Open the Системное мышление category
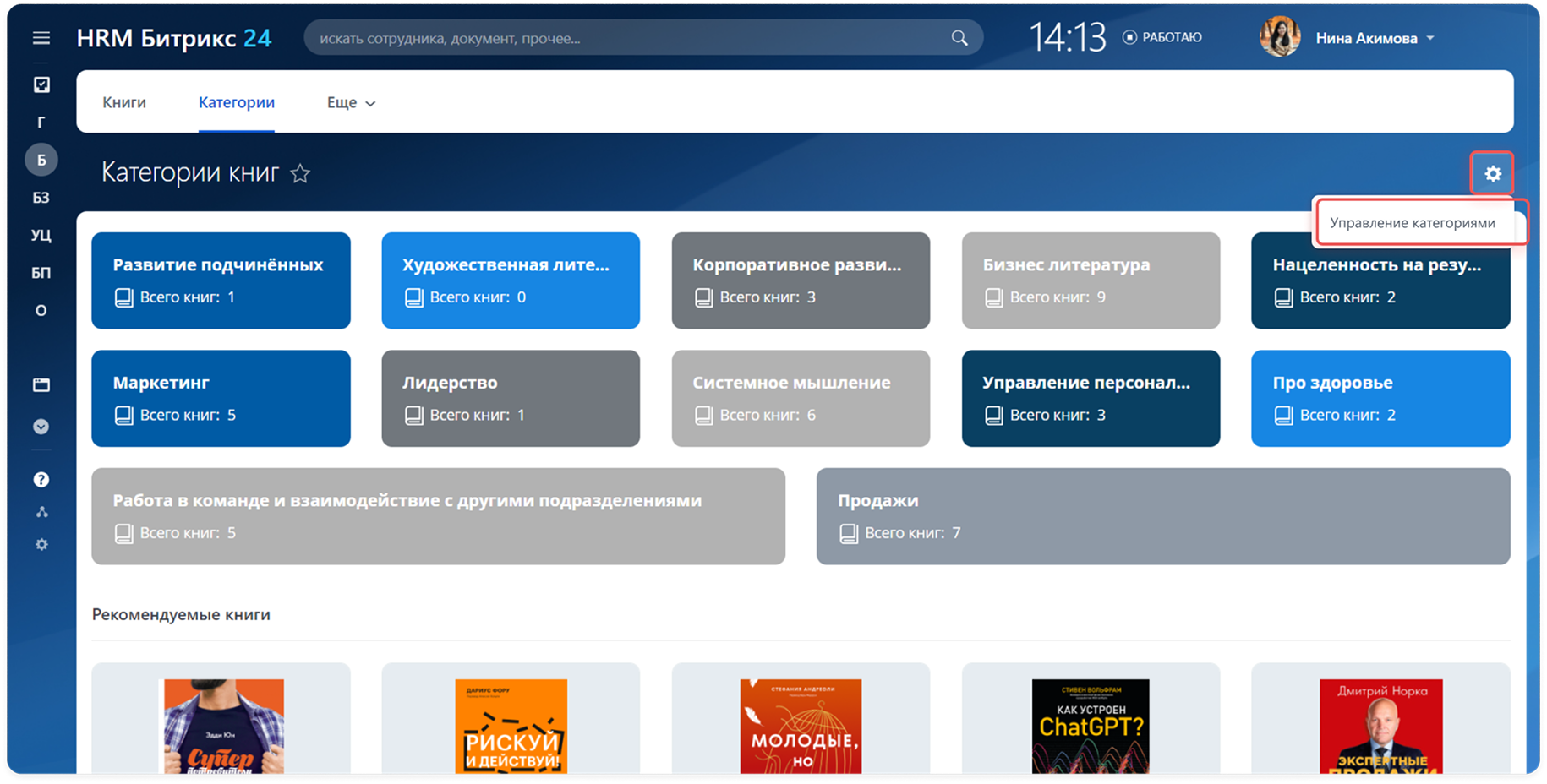Image resolution: width=1547 pixels, height=784 pixels. 801,399
